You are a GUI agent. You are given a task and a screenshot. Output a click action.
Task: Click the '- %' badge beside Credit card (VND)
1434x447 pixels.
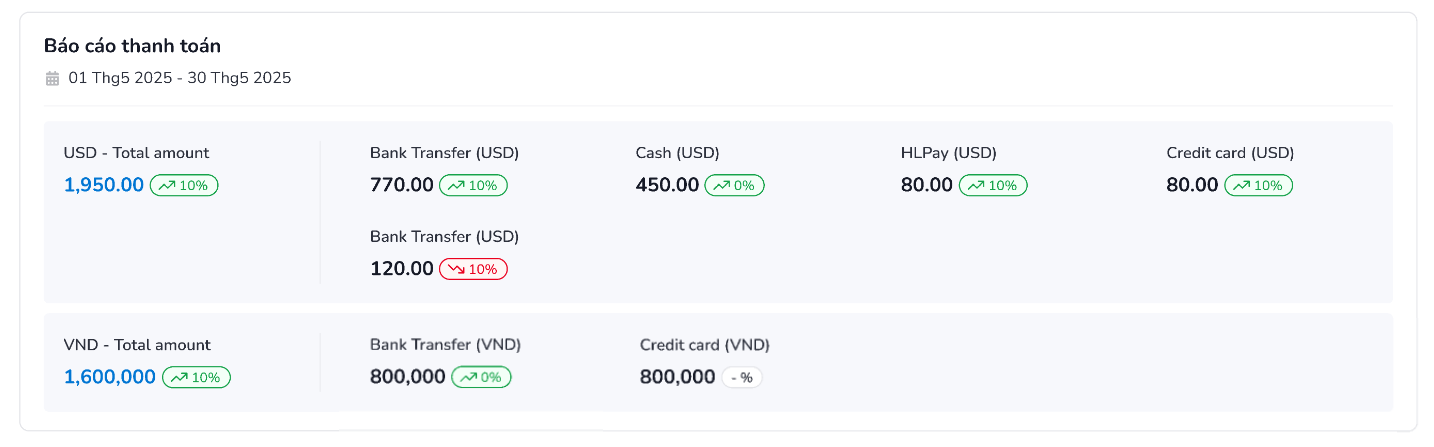[743, 377]
